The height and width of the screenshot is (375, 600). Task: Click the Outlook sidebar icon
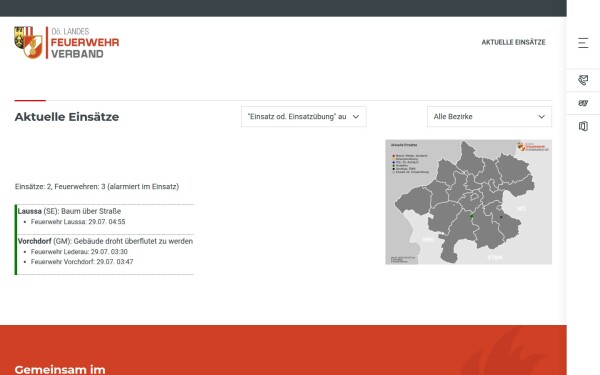click(x=583, y=126)
